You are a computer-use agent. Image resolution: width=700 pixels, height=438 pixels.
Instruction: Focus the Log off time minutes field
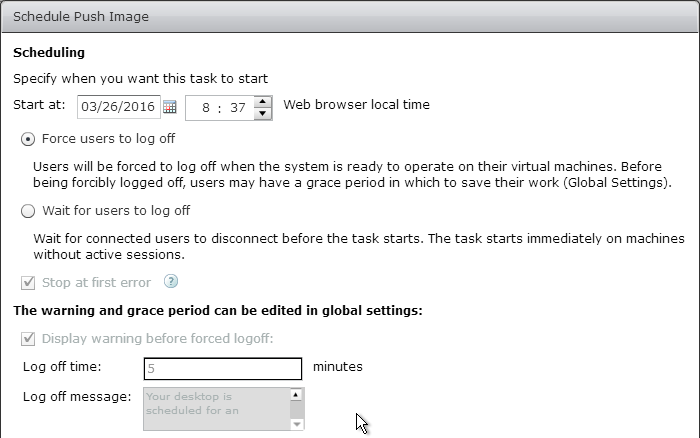tap(222, 368)
